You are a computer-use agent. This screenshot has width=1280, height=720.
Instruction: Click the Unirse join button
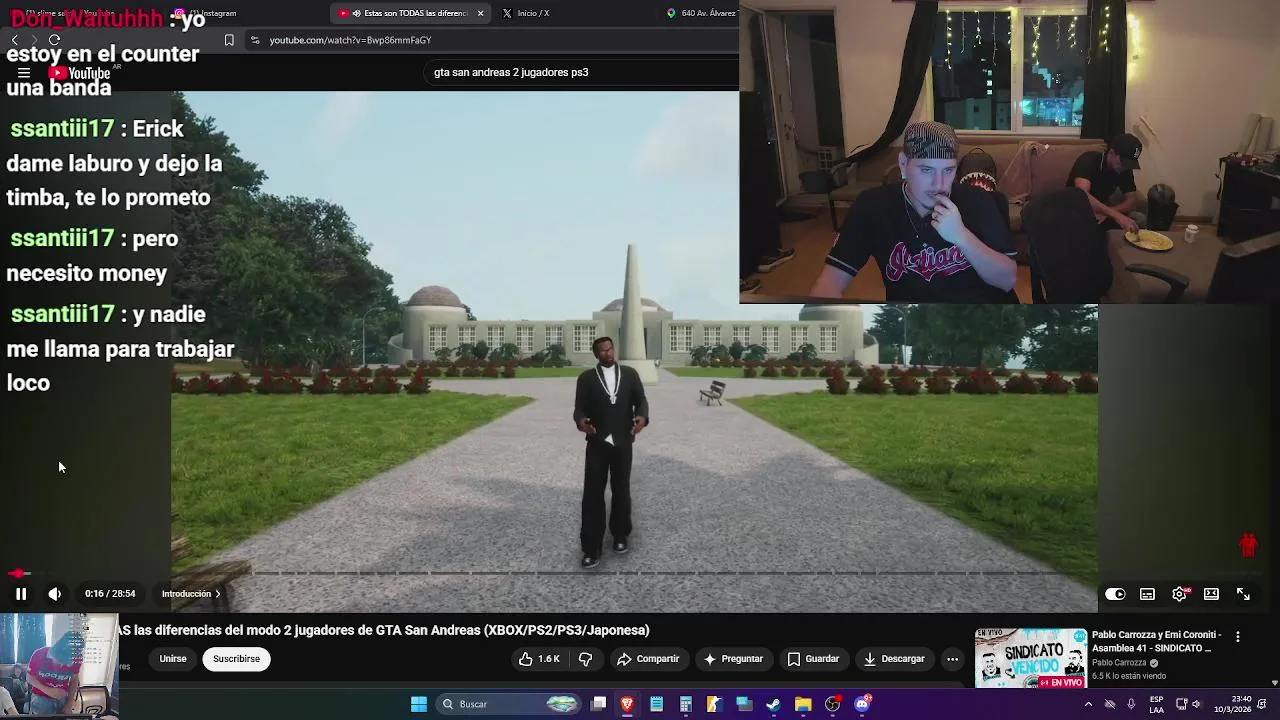click(x=173, y=659)
